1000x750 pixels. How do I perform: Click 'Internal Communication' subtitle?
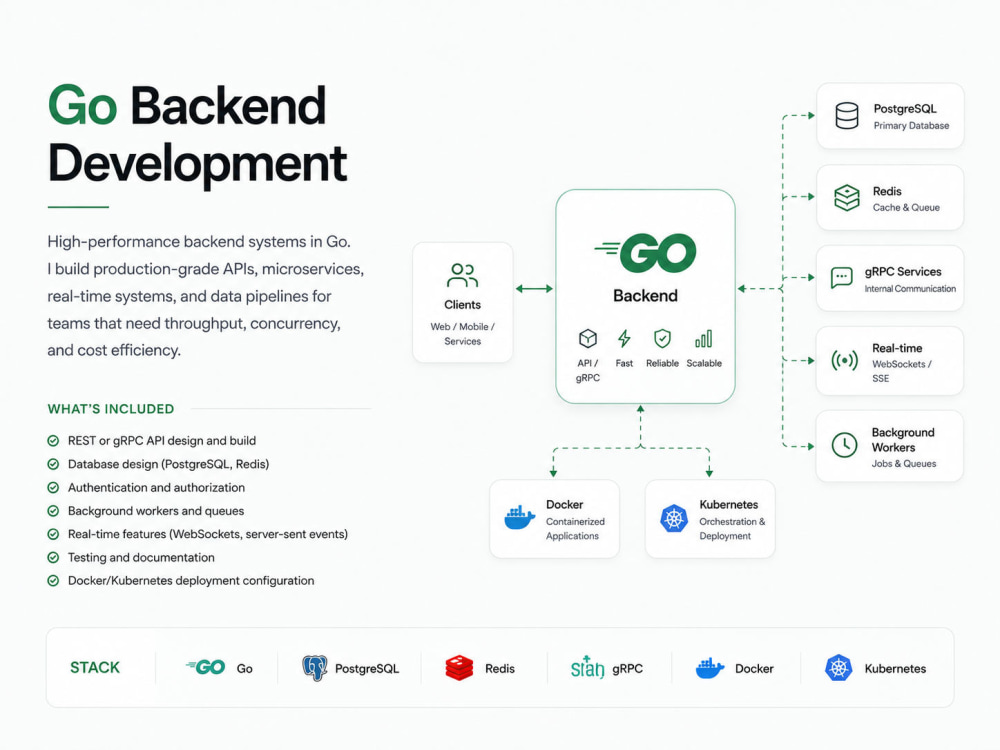pyautogui.click(x=910, y=289)
